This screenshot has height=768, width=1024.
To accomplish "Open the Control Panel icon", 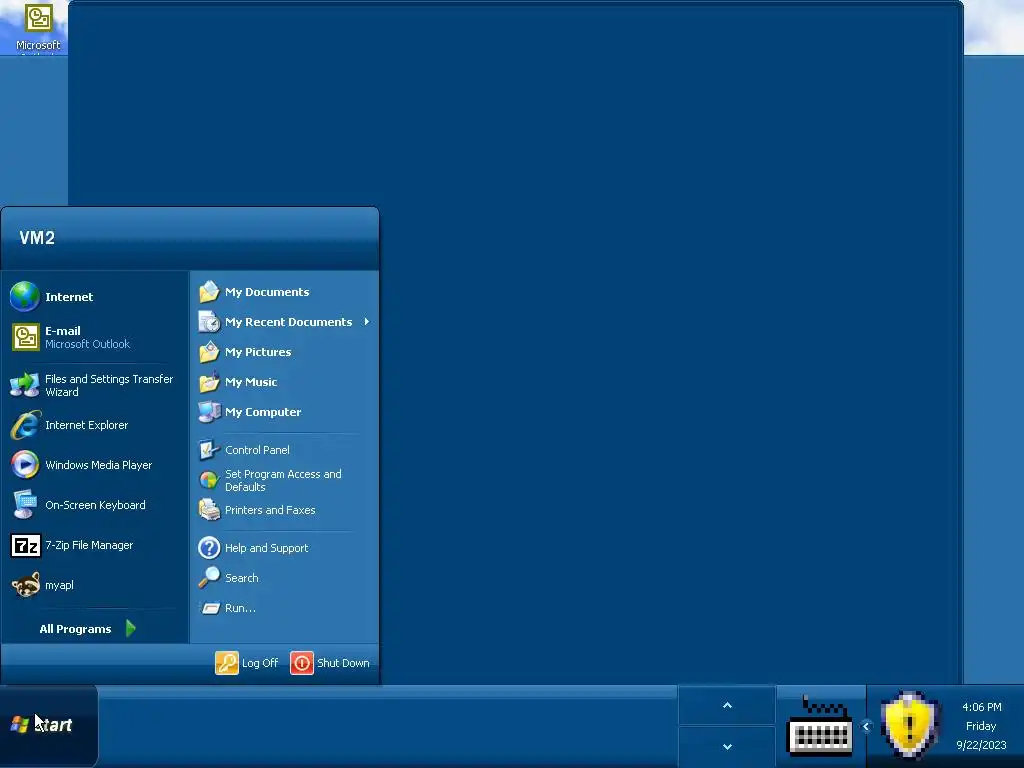I will click(209, 450).
